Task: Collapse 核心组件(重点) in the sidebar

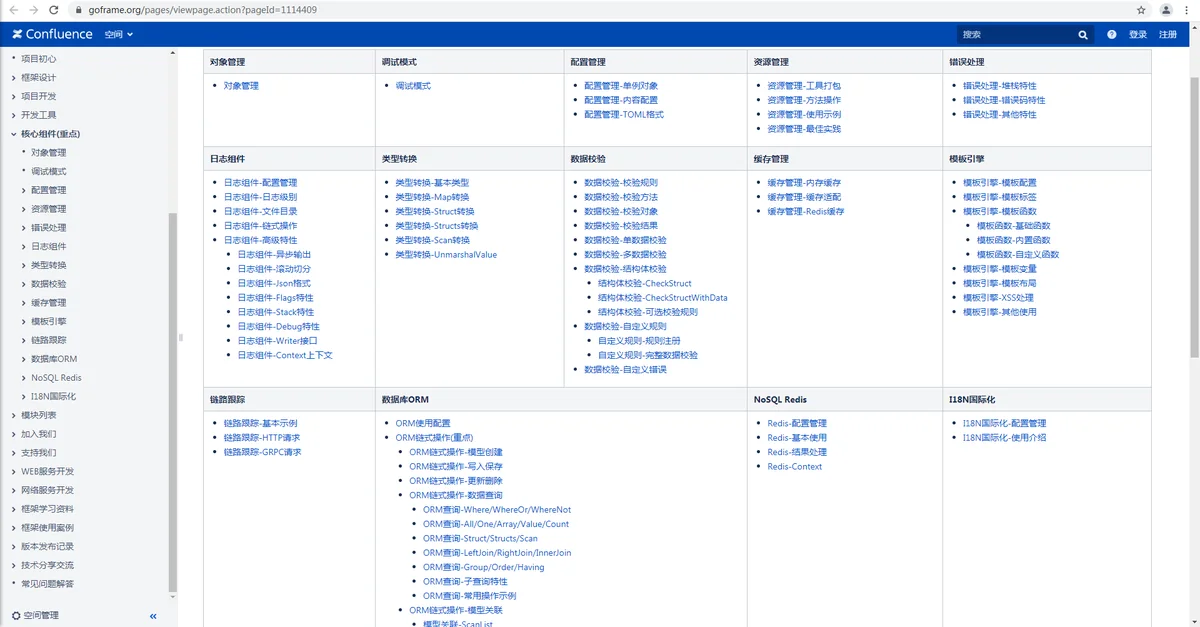Action: tap(14, 134)
